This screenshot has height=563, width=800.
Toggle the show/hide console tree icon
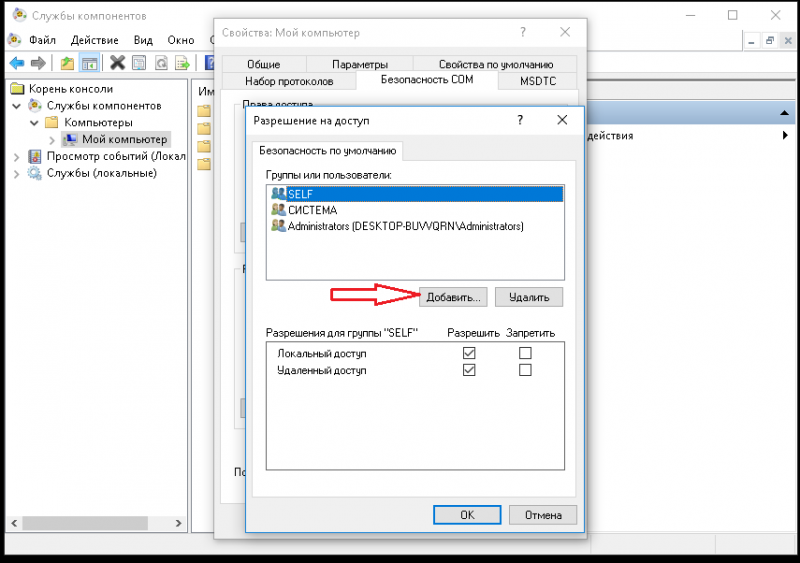(89, 63)
